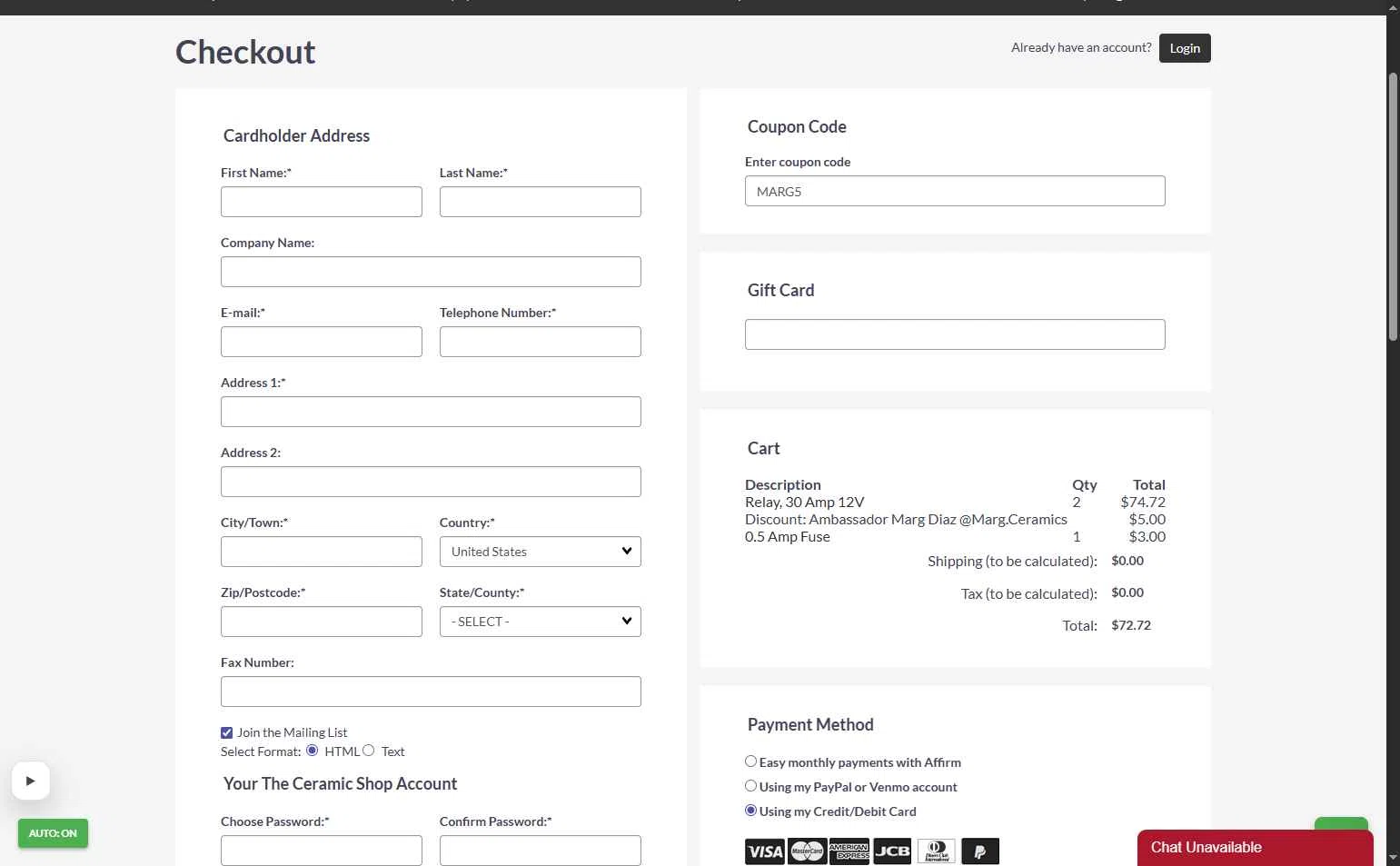Click the Visa card icon
Image resolution: width=1400 pixels, height=866 pixels.
click(765, 851)
